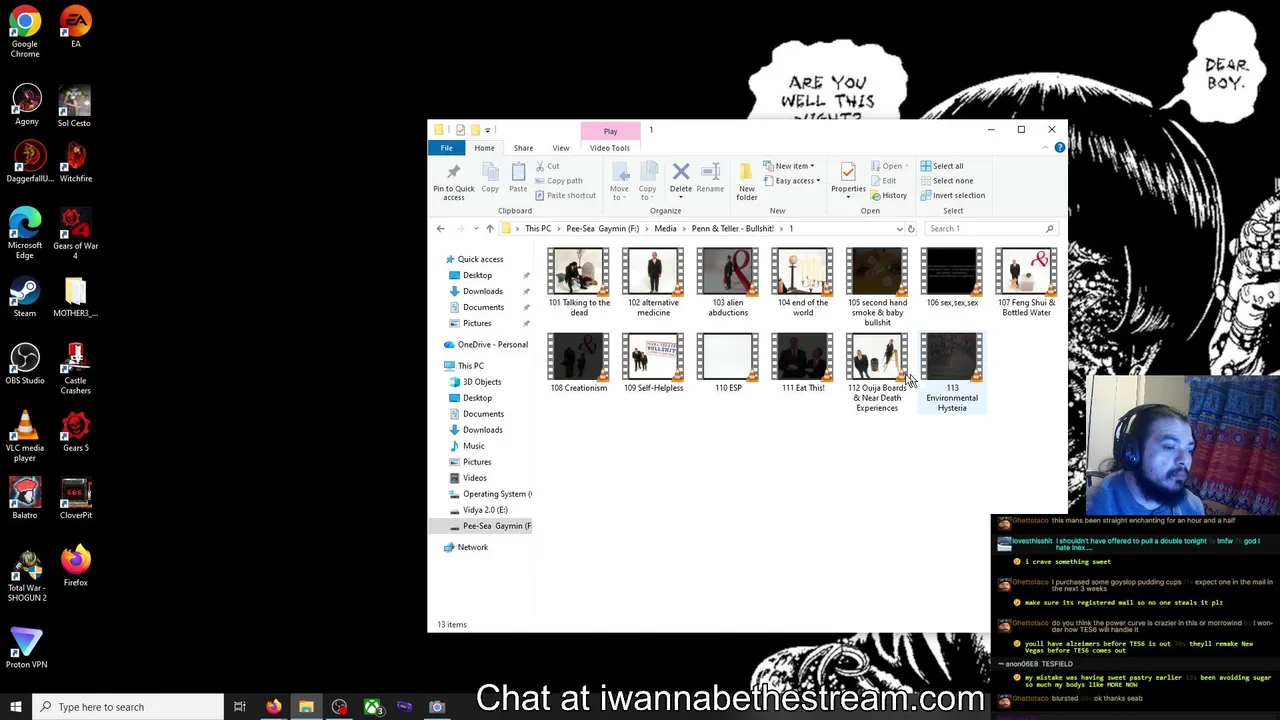Select the 101 Talking to the dead video
1280x720 pixels.
tap(579, 283)
